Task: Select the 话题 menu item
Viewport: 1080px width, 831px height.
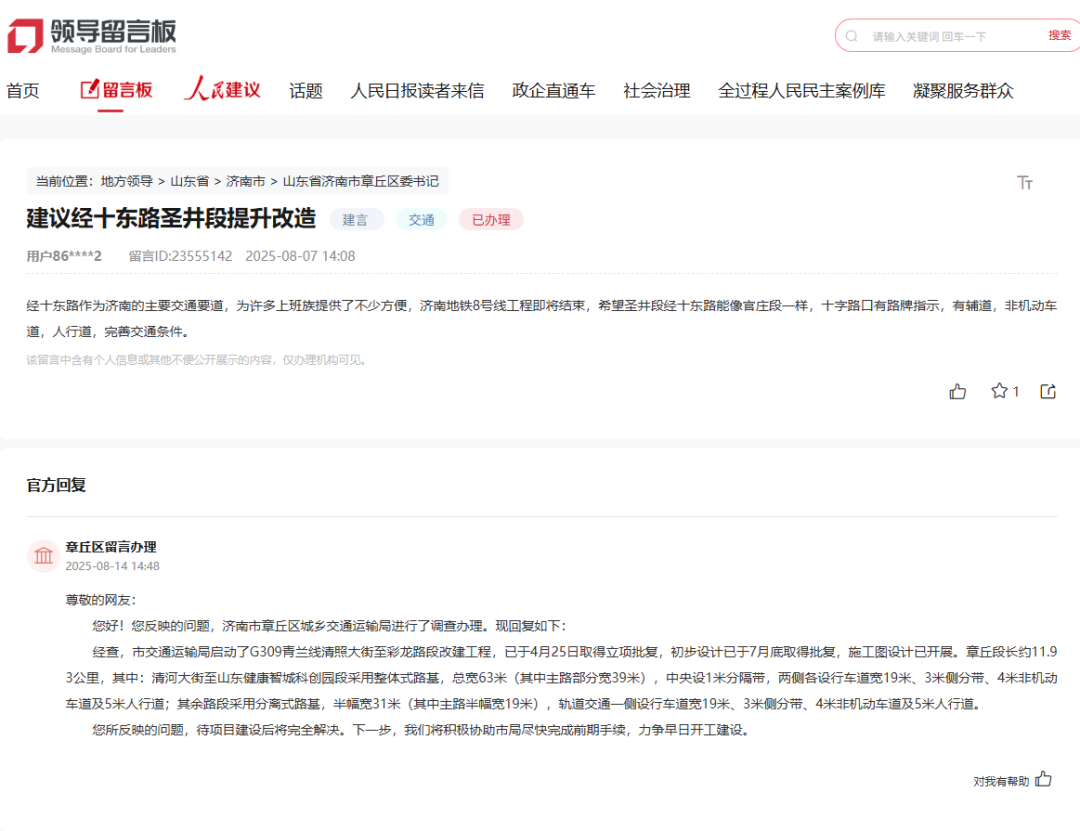Action: click(x=306, y=91)
